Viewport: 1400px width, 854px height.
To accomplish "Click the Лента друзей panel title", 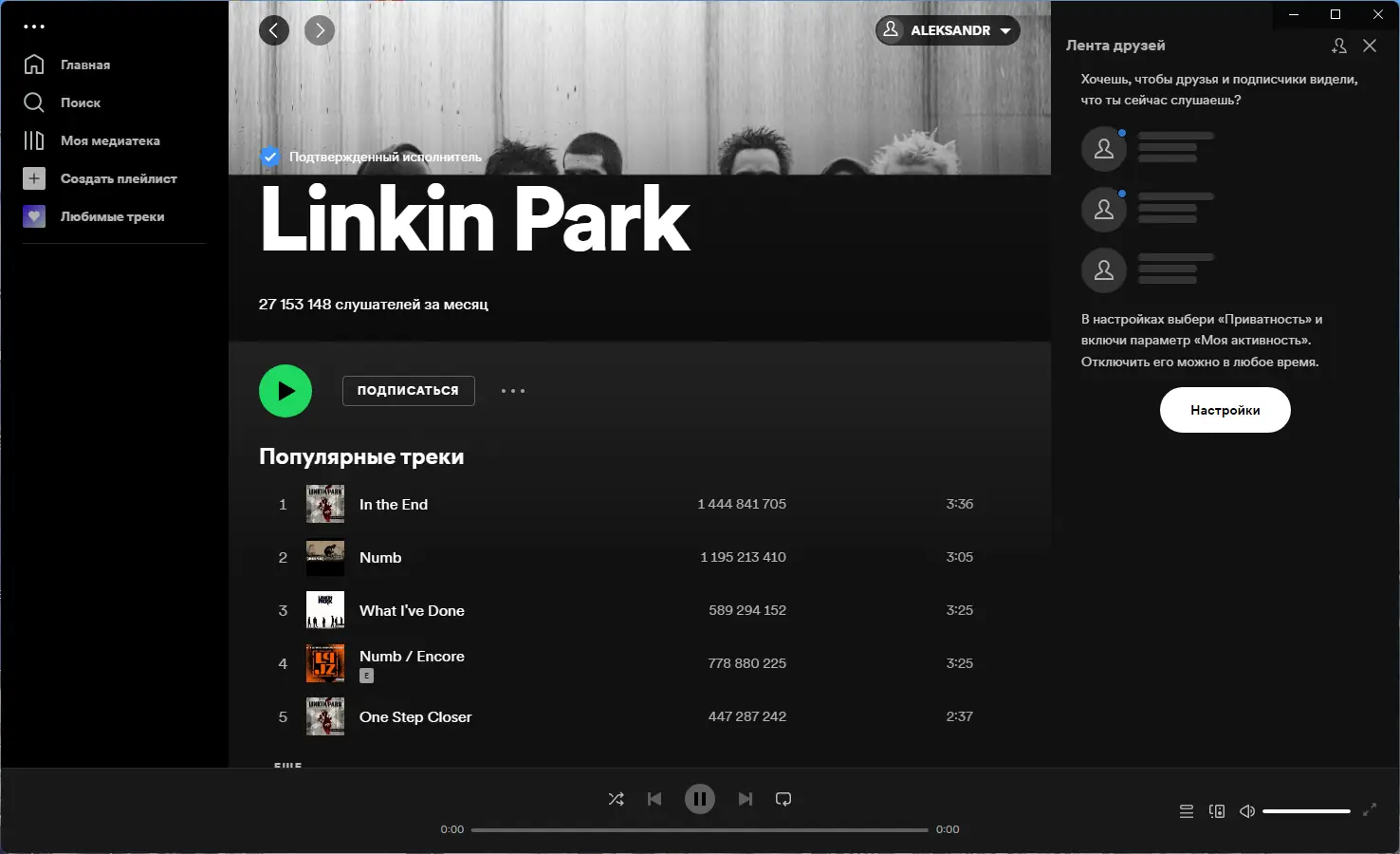I will pos(1115,46).
